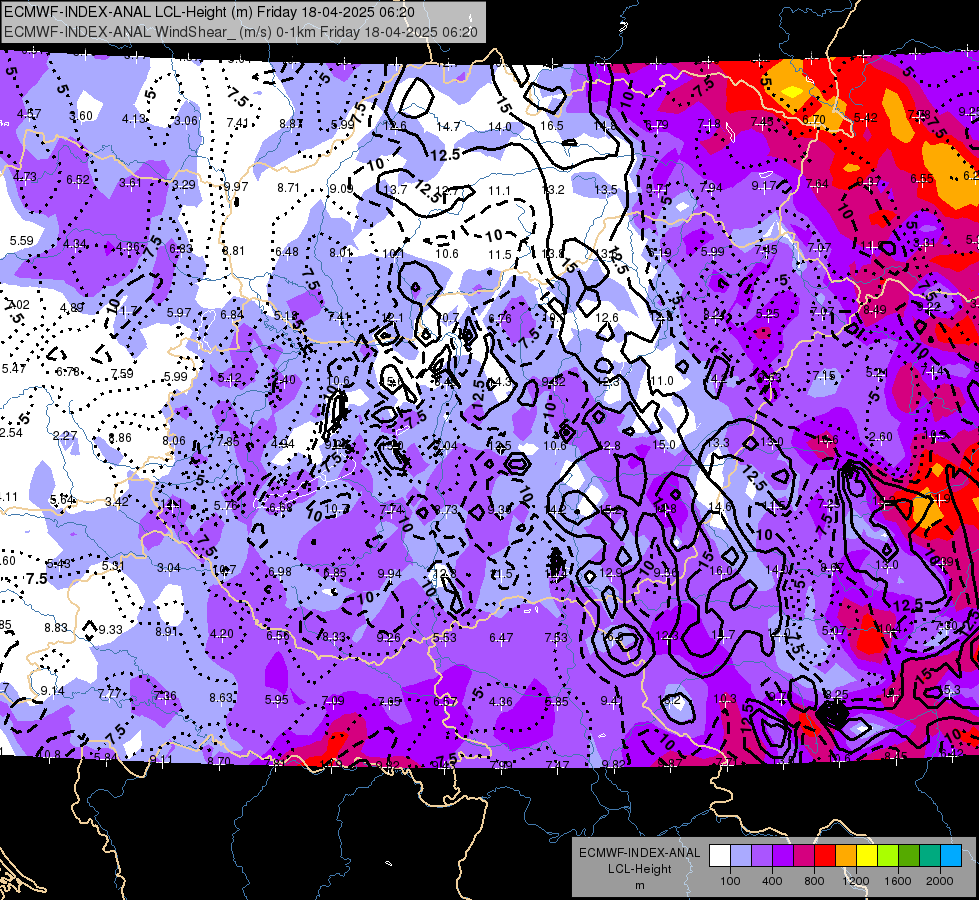Click the wind shear value 8.81
This screenshot has height=900, width=979.
point(234,250)
